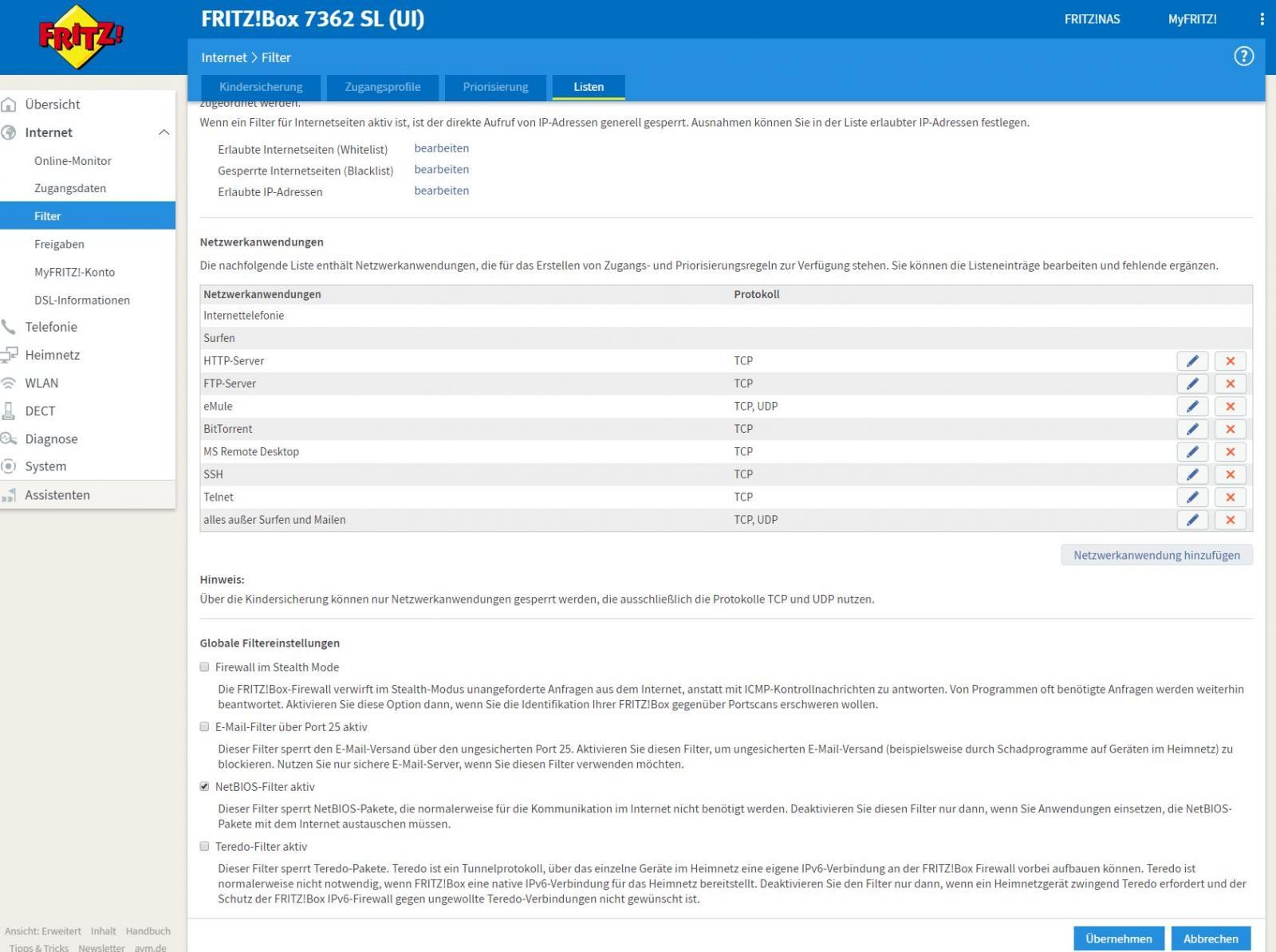The height and width of the screenshot is (952, 1276).
Task: Edit the Telnet entry
Action: coord(1192,498)
